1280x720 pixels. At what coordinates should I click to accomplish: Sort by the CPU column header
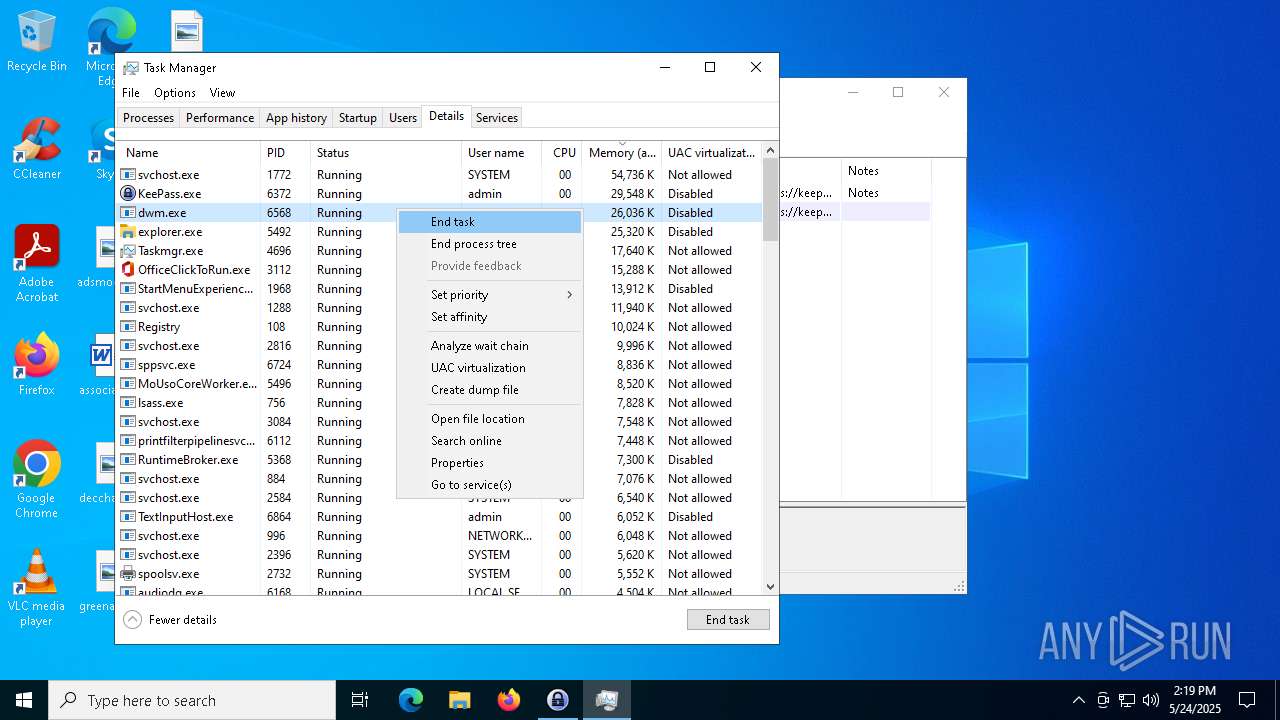click(564, 152)
